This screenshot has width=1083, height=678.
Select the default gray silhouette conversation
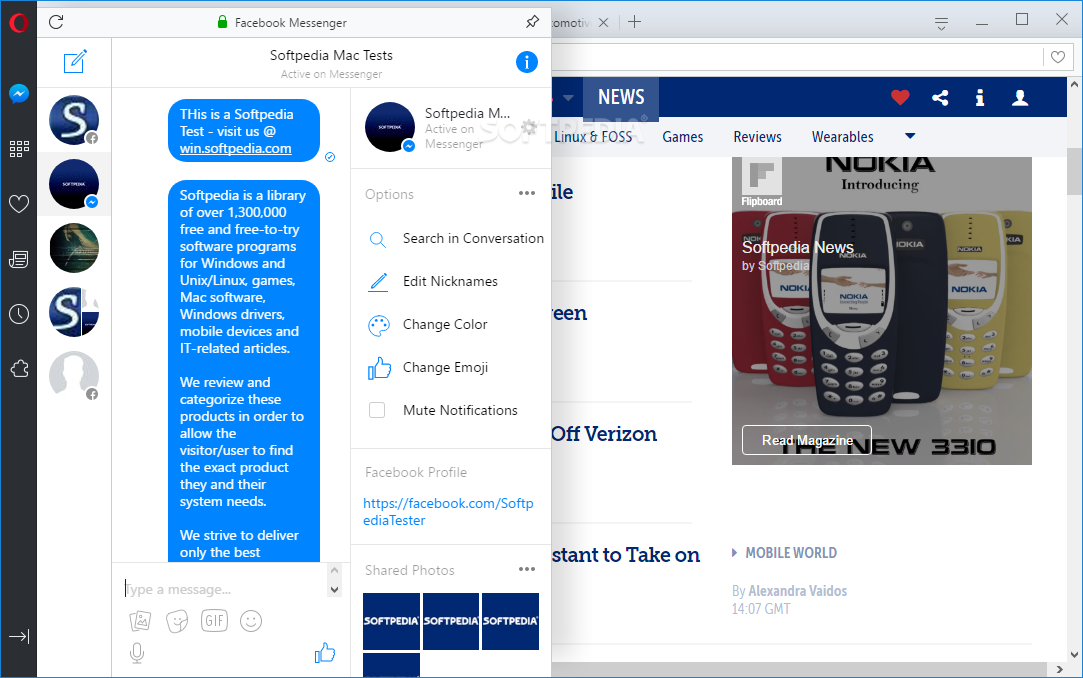tap(74, 376)
